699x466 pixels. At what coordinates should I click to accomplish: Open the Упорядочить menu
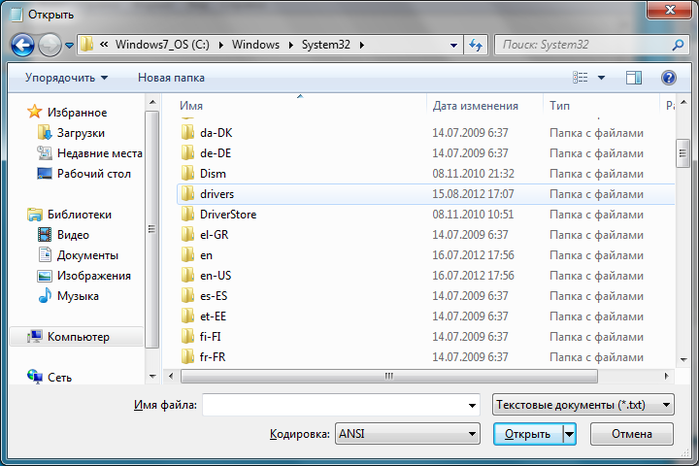coord(66,78)
